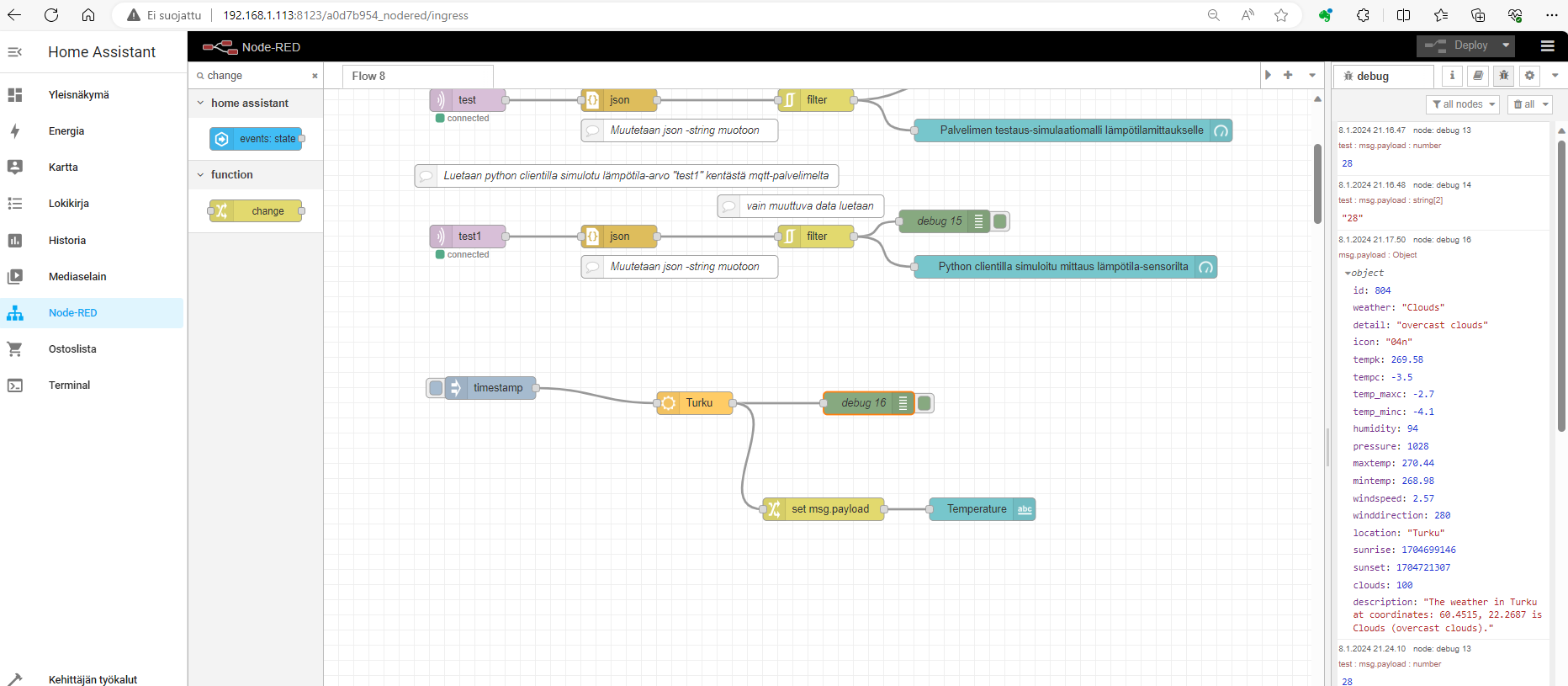Open the Deploy options dropdown arrow
Screen dimensions: 1568x686
click(x=1506, y=45)
